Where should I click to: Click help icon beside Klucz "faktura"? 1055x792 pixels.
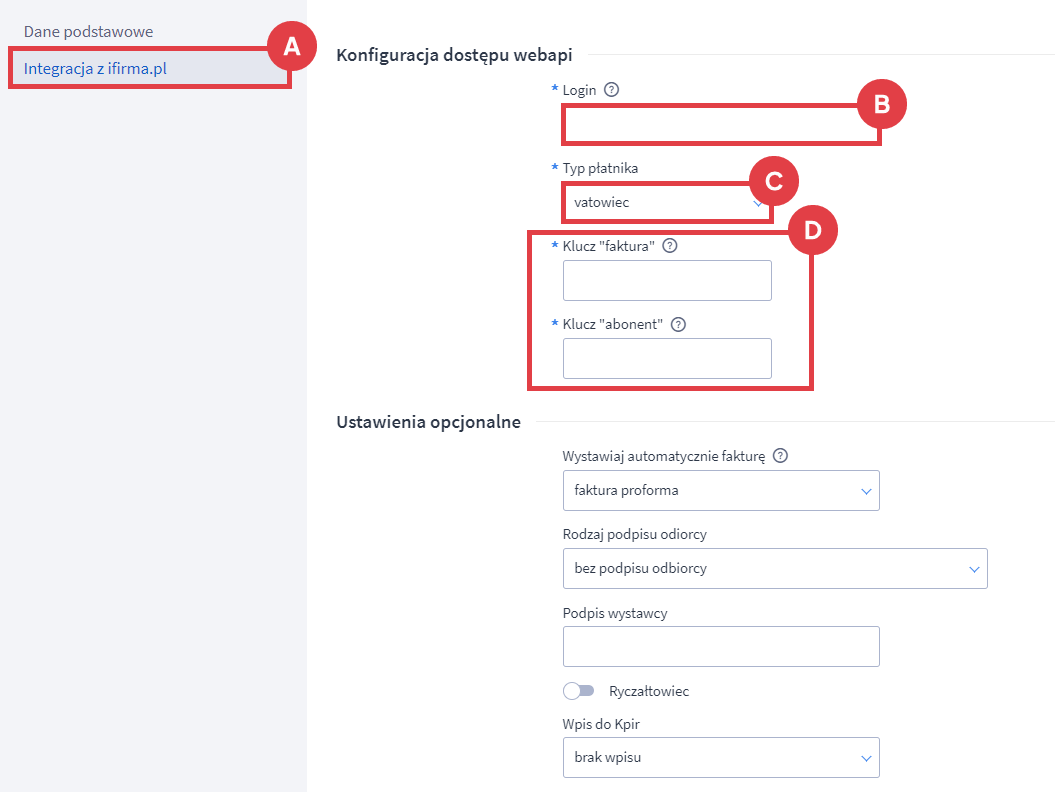pyautogui.click(x=670, y=246)
